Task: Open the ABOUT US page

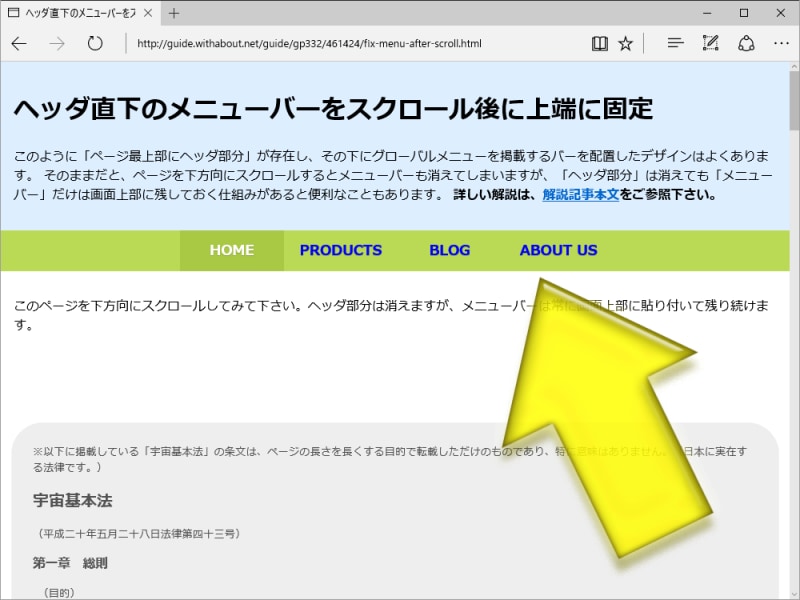Action: [x=557, y=250]
